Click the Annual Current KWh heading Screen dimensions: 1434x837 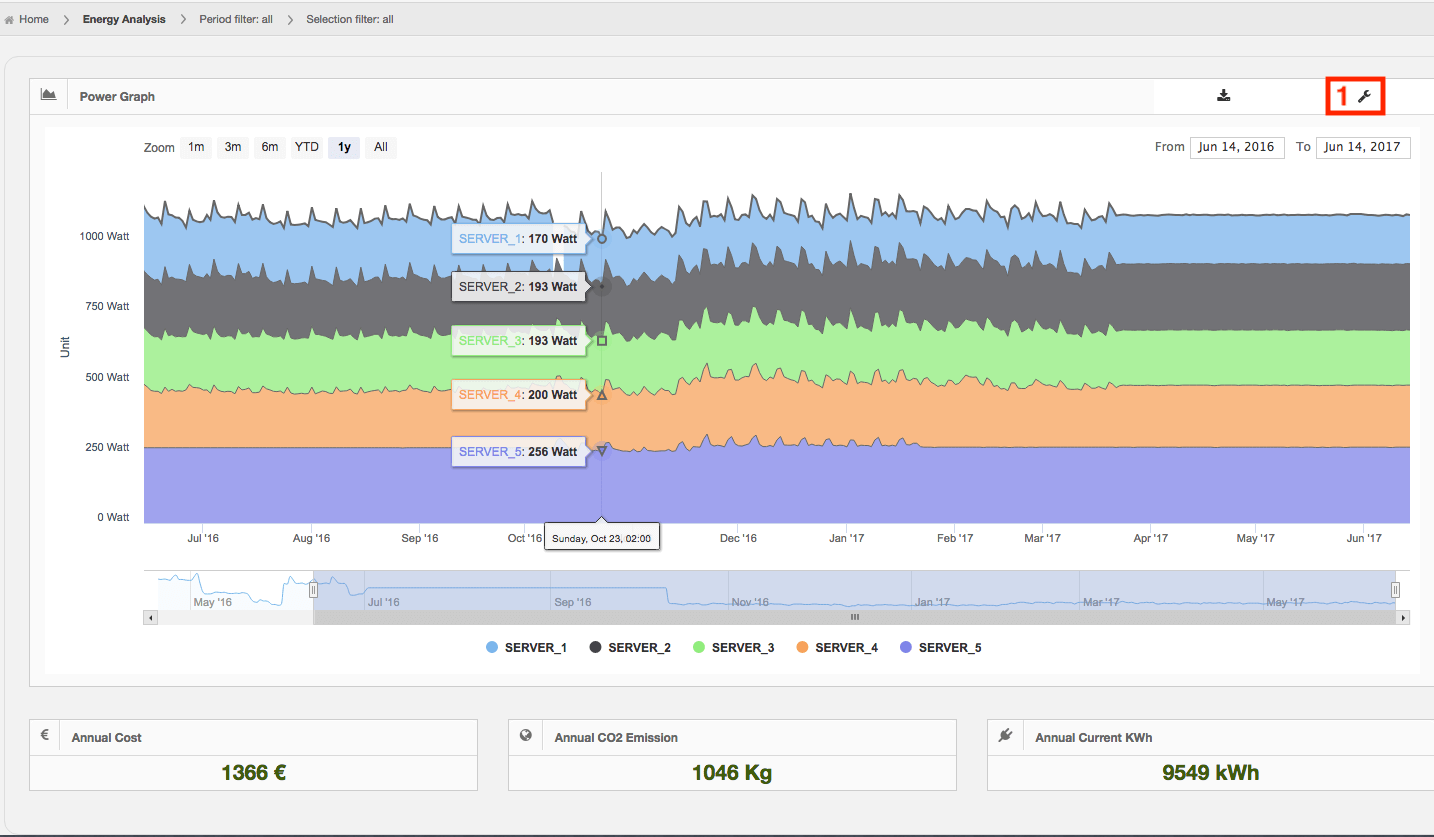(x=1094, y=738)
